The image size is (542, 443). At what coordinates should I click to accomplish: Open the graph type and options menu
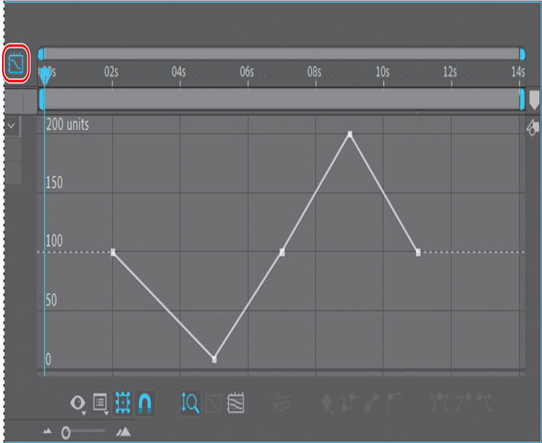tap(100, 403)
